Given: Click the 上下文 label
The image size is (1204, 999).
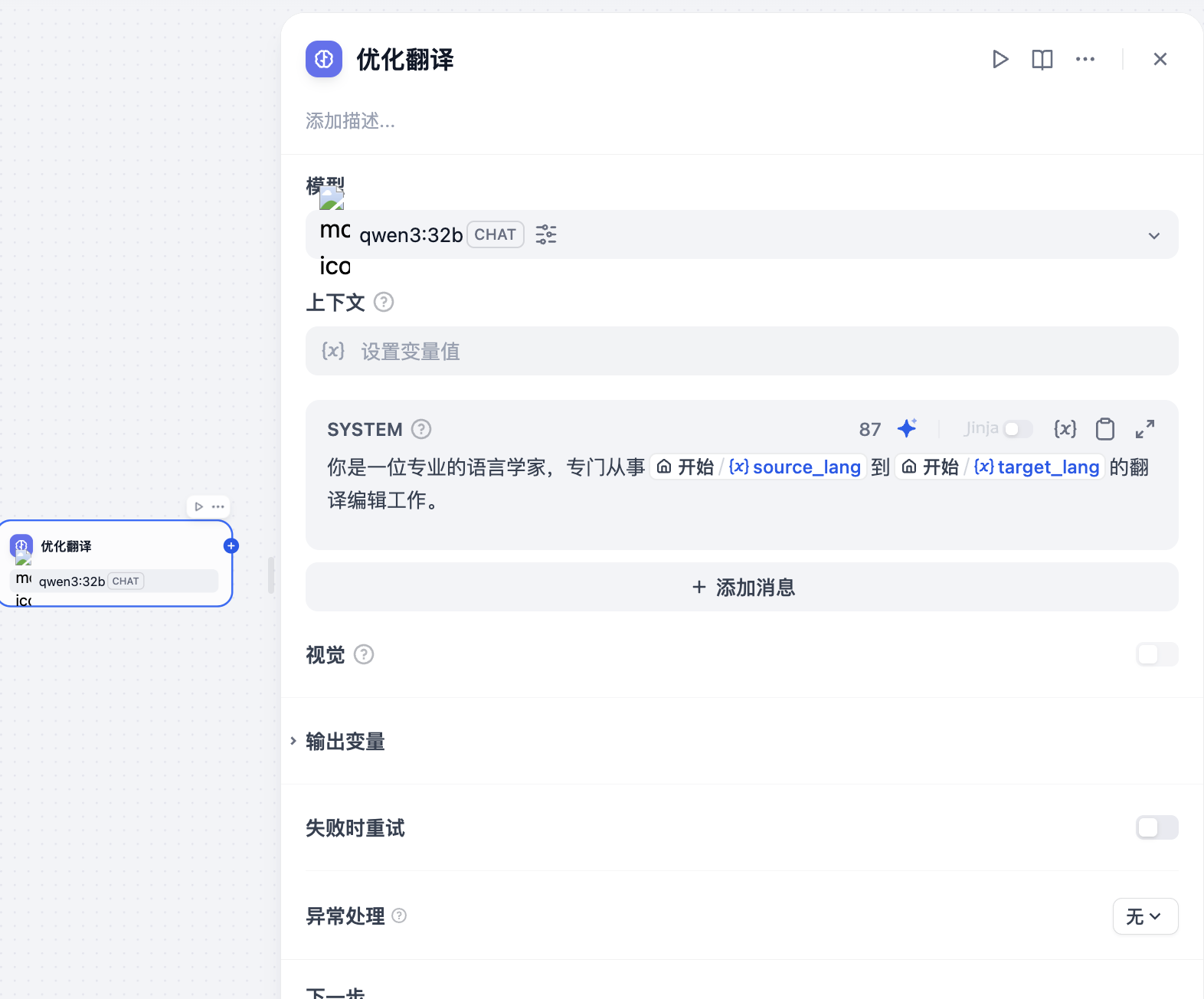Looking at the screenshot, I should click(x=335, y=302).
